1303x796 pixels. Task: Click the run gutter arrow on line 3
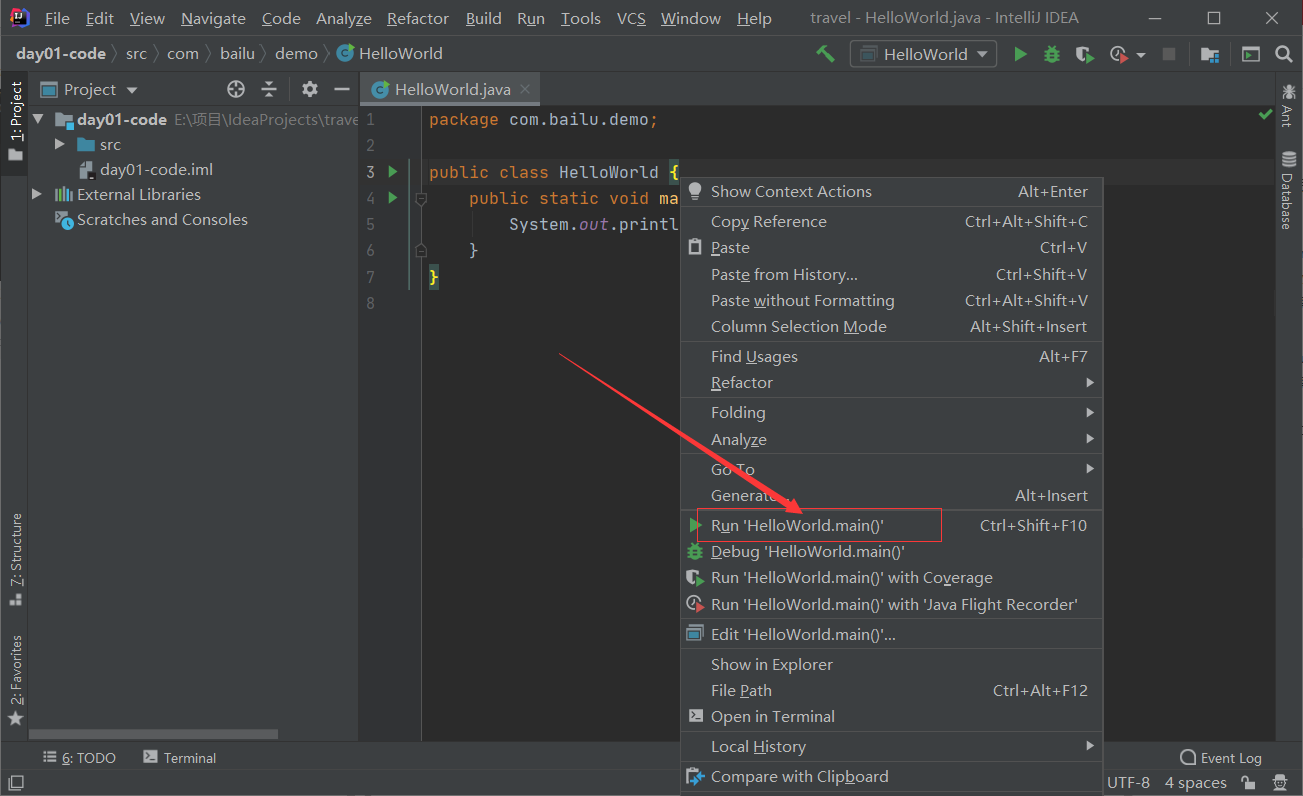[393, 171]
